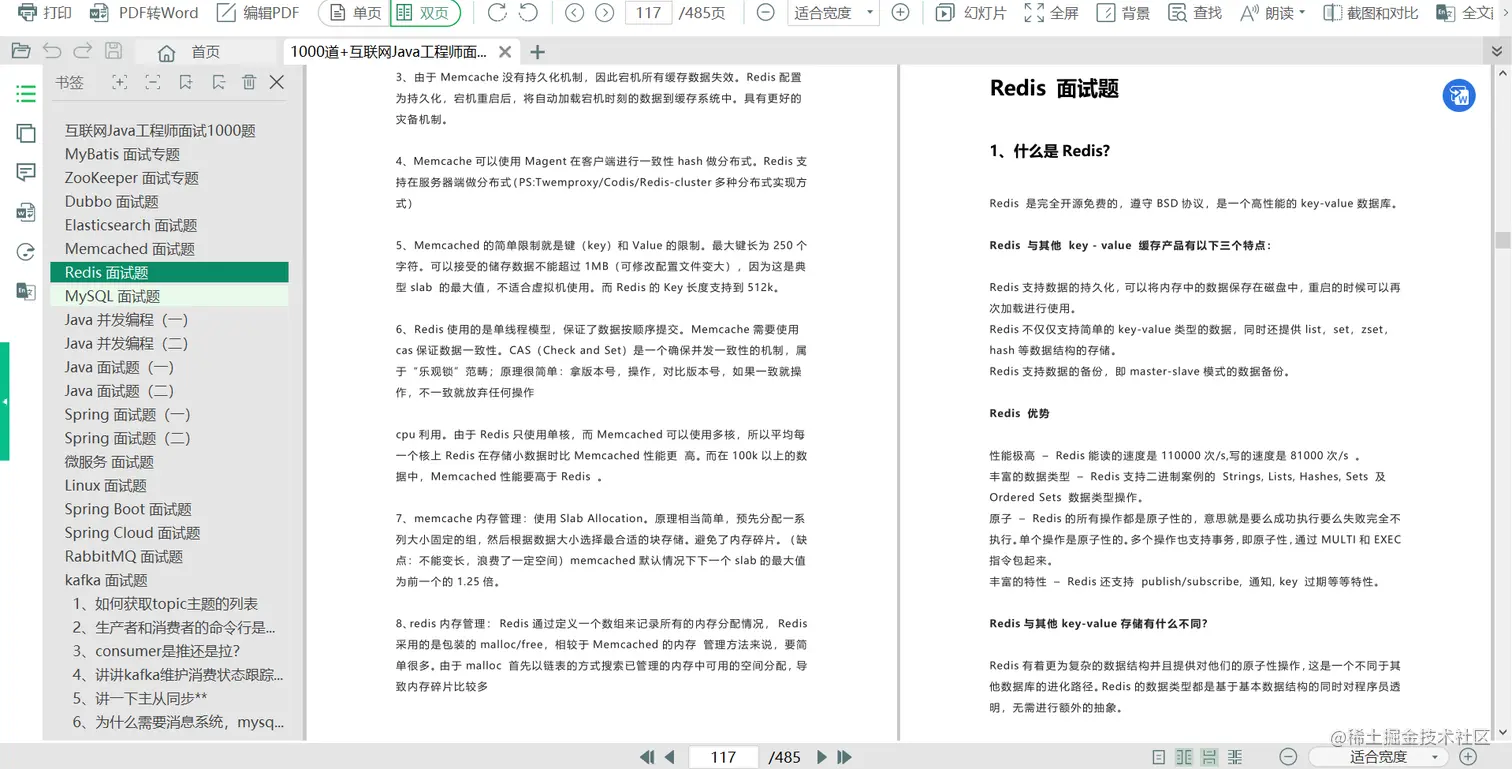Collapse the left sidebar with green handle
This screenshot has width=1512, height=769.
[5, 401]
